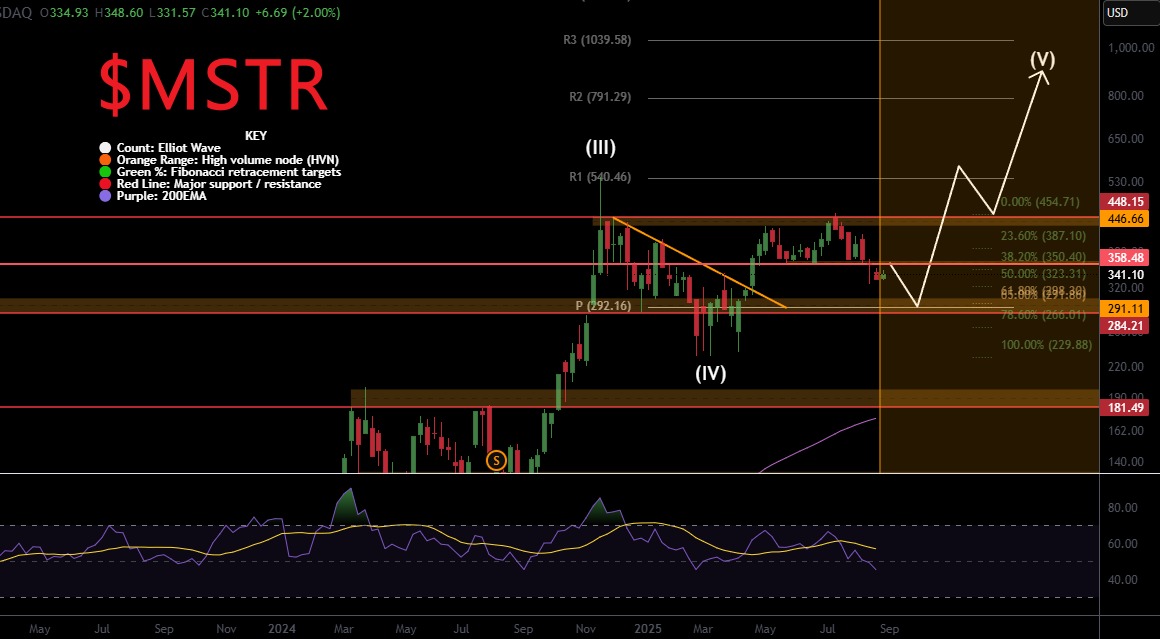Select the (III) wave label
This screenshot has height=639, width=1160.
[x=600, y=148]
